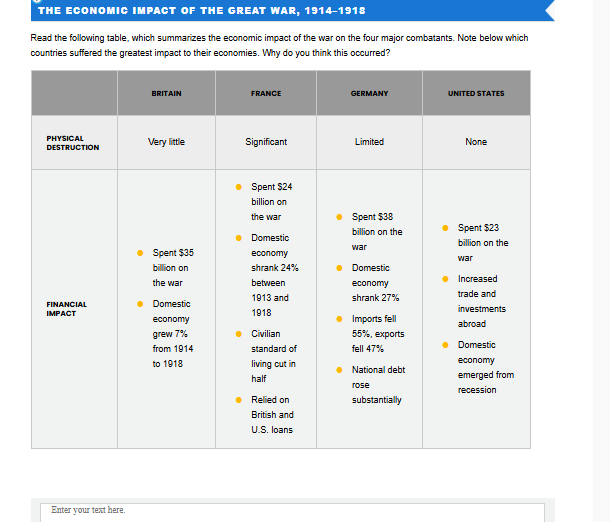Click Germany's 'National debt rose substantially' bullet
The height and width of the screenshot is (522, 610).
pos(377,385)
